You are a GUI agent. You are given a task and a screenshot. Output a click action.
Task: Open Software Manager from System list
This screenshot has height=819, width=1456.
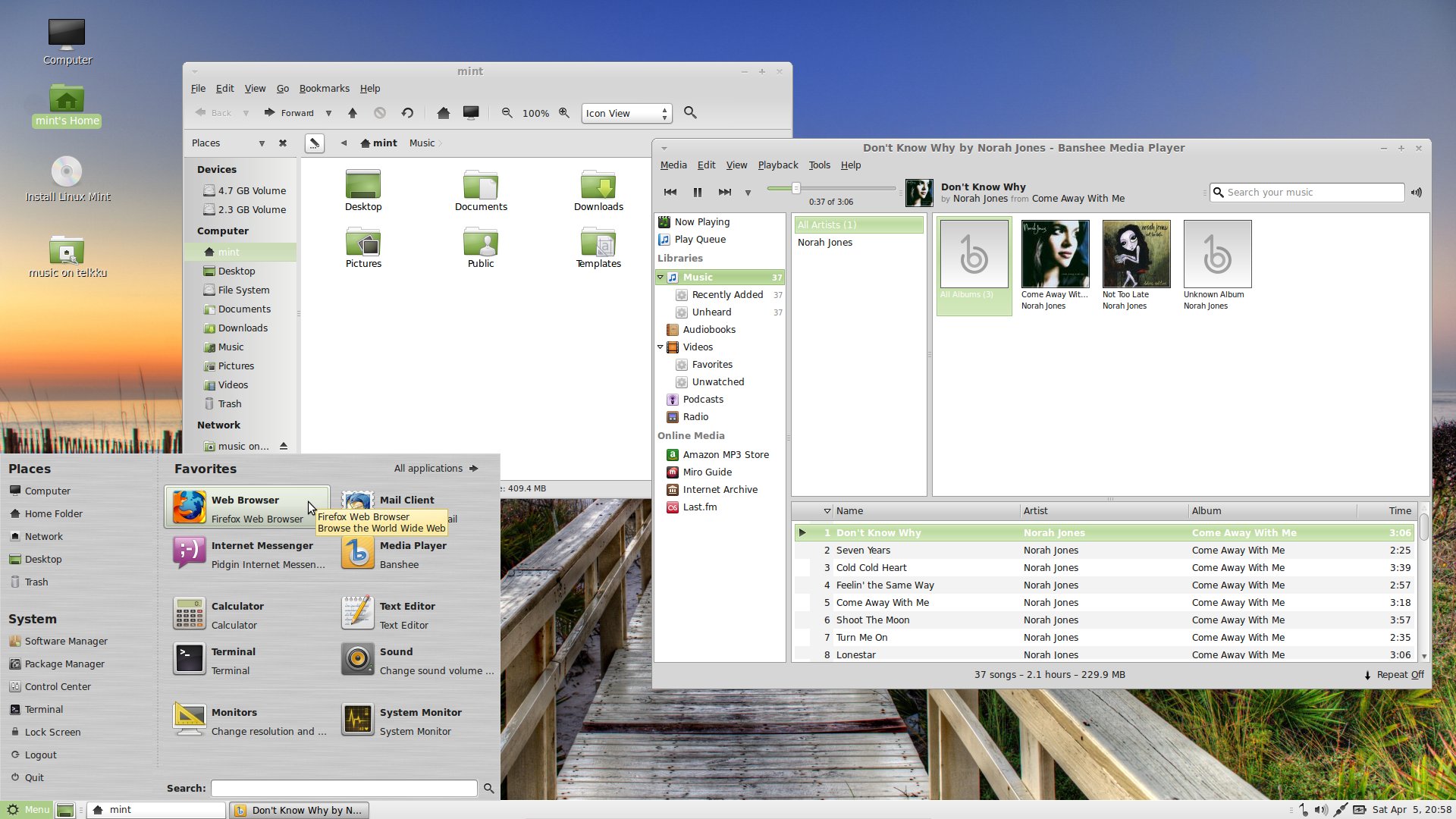(x=58, y=642)
